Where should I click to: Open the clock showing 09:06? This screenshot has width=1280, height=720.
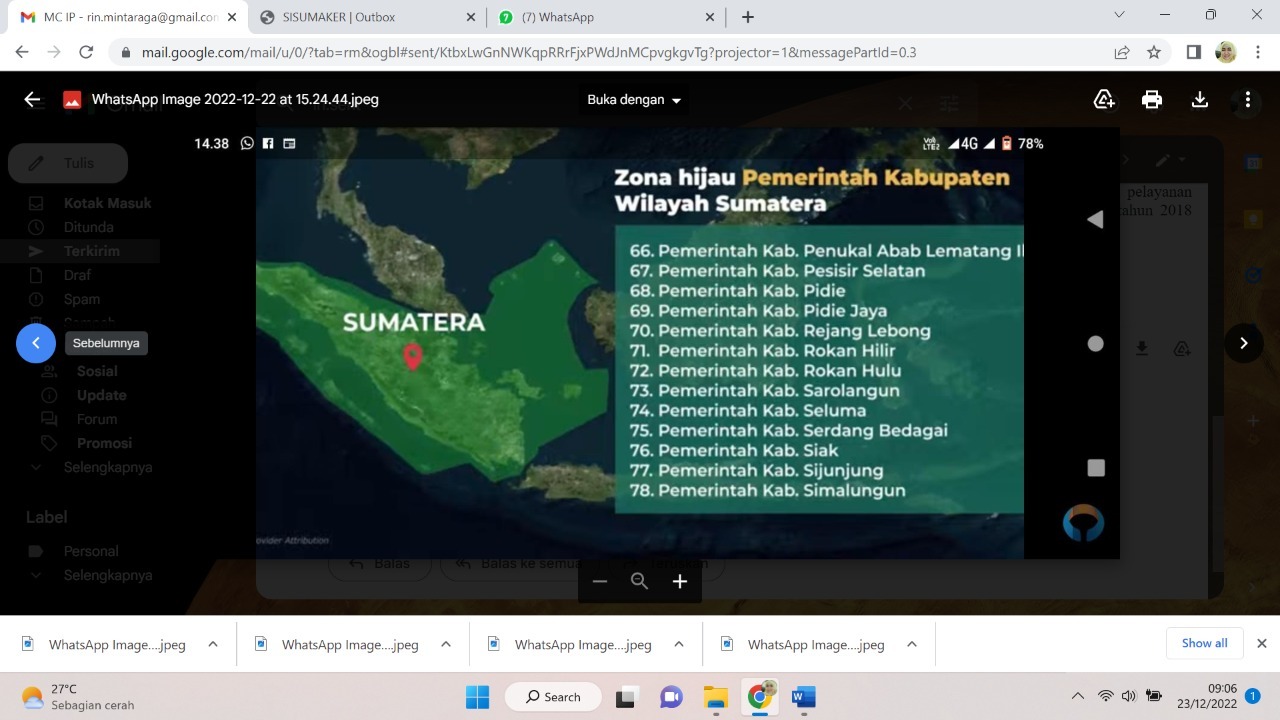pyautogui.click(x=1207, y=696)
